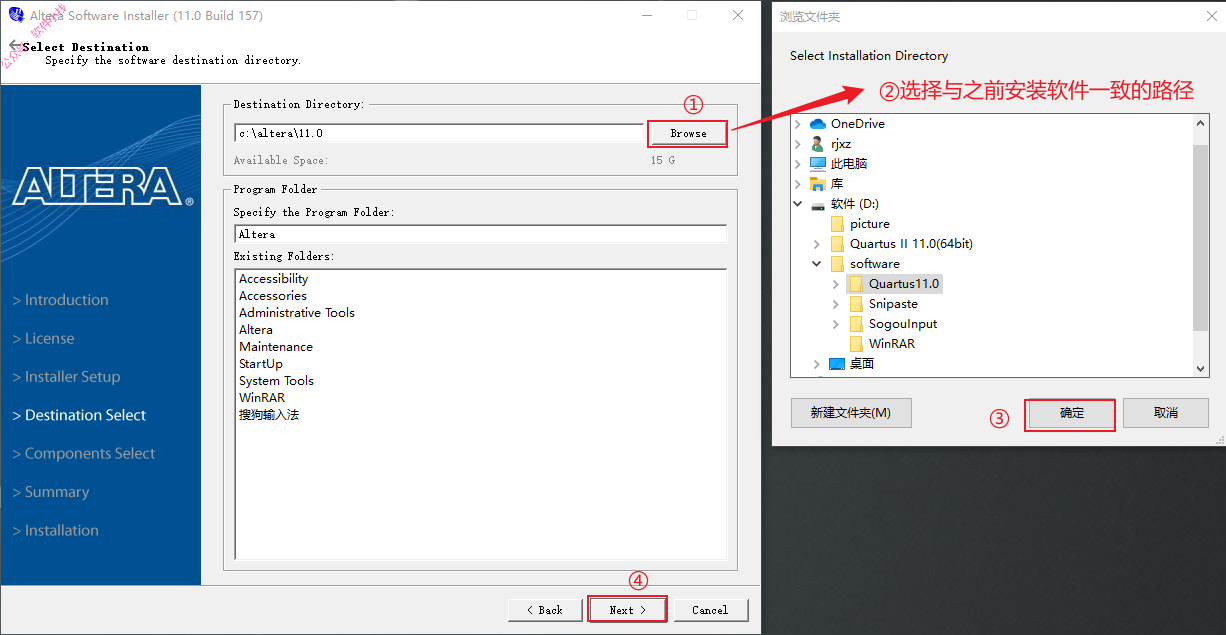
Task: Select the rjxz tree item label
Action: click(x=841, y=144)
